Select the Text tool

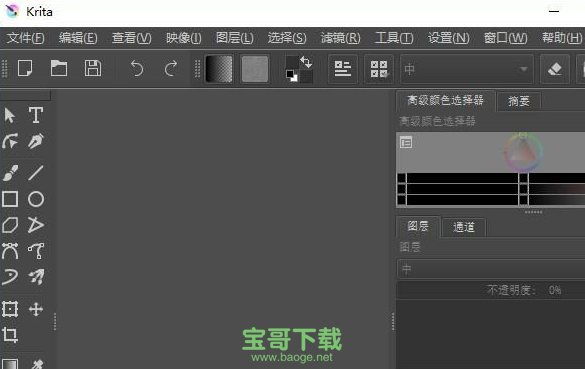click(36, 115)
